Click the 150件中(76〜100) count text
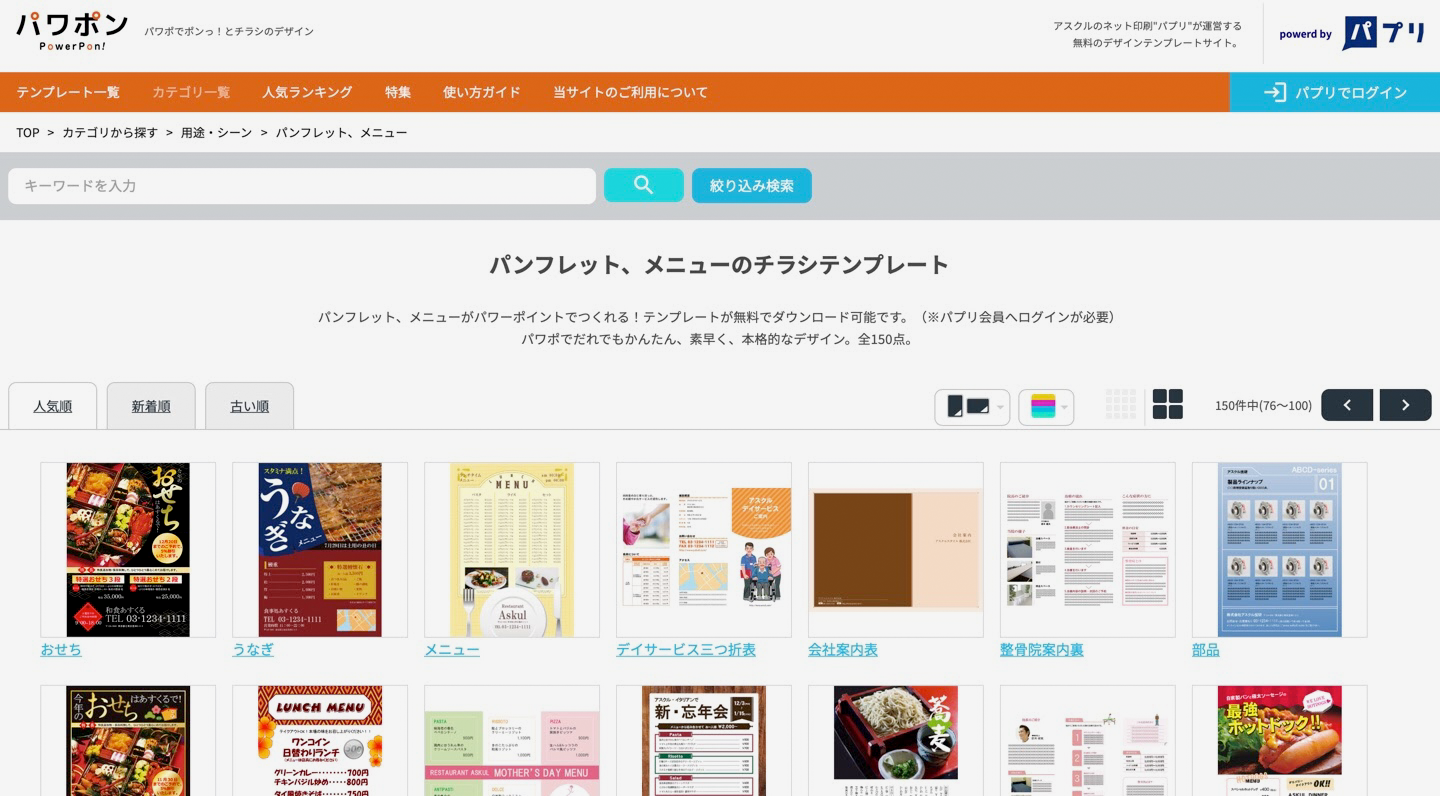 (x=1263, y=405)
